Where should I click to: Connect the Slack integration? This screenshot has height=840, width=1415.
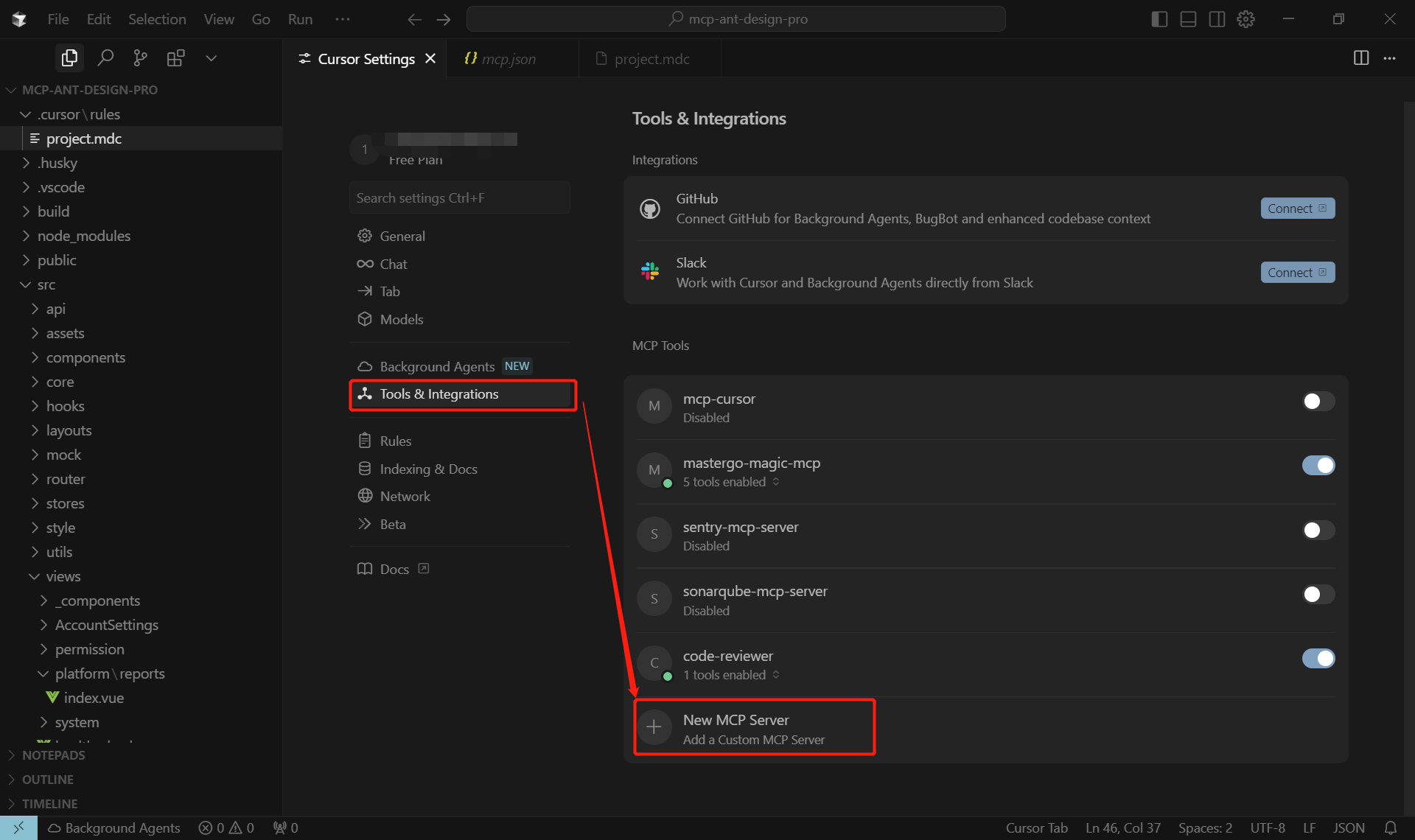coord(1297,273)
